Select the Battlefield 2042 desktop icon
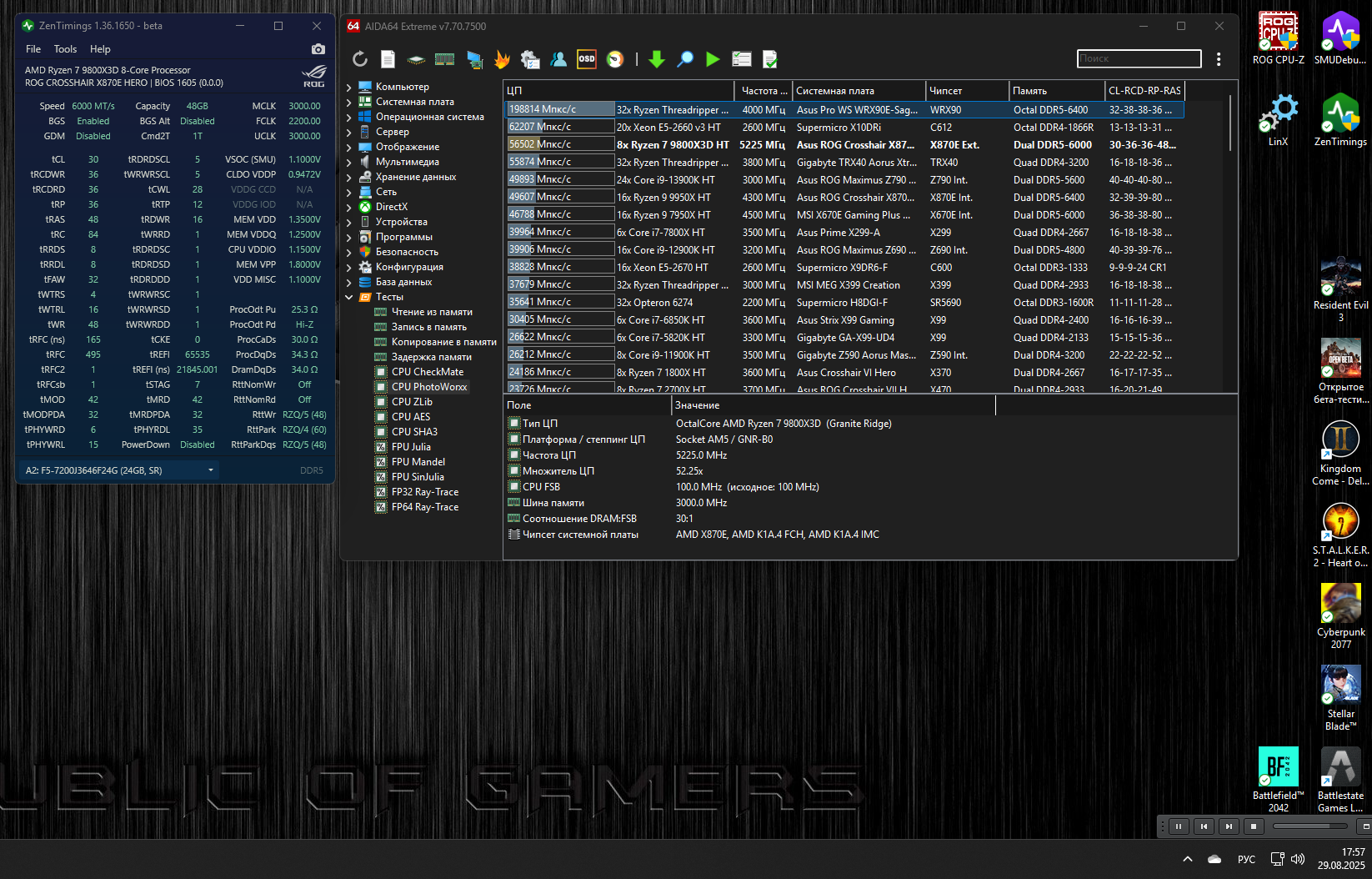The image size is (1372, 879). click(1279, 780)
